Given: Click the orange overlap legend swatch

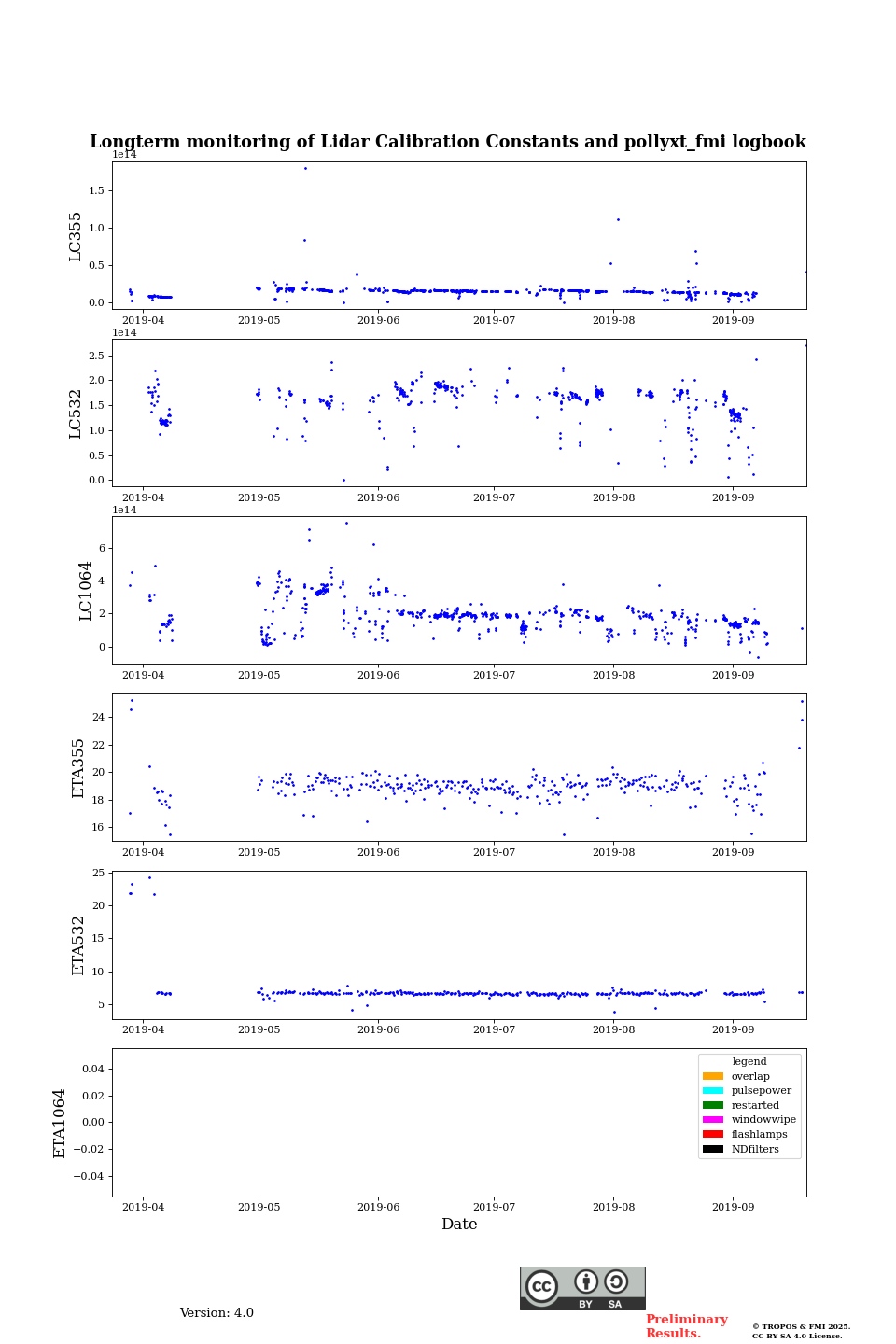Looking at the screenshot, I should [712, 1076].
